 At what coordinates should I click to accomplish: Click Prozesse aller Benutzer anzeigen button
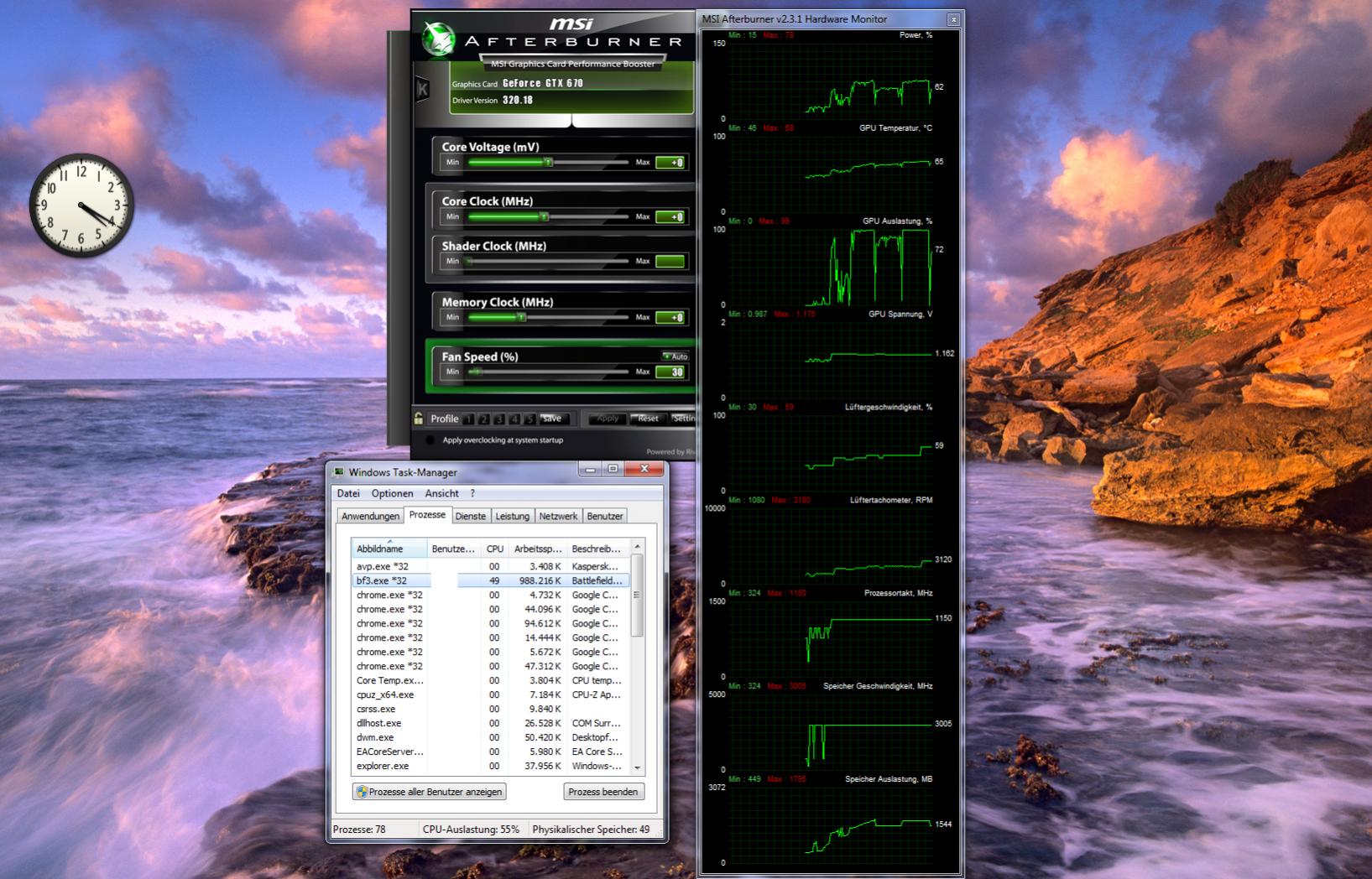click(x=430, y=792)
